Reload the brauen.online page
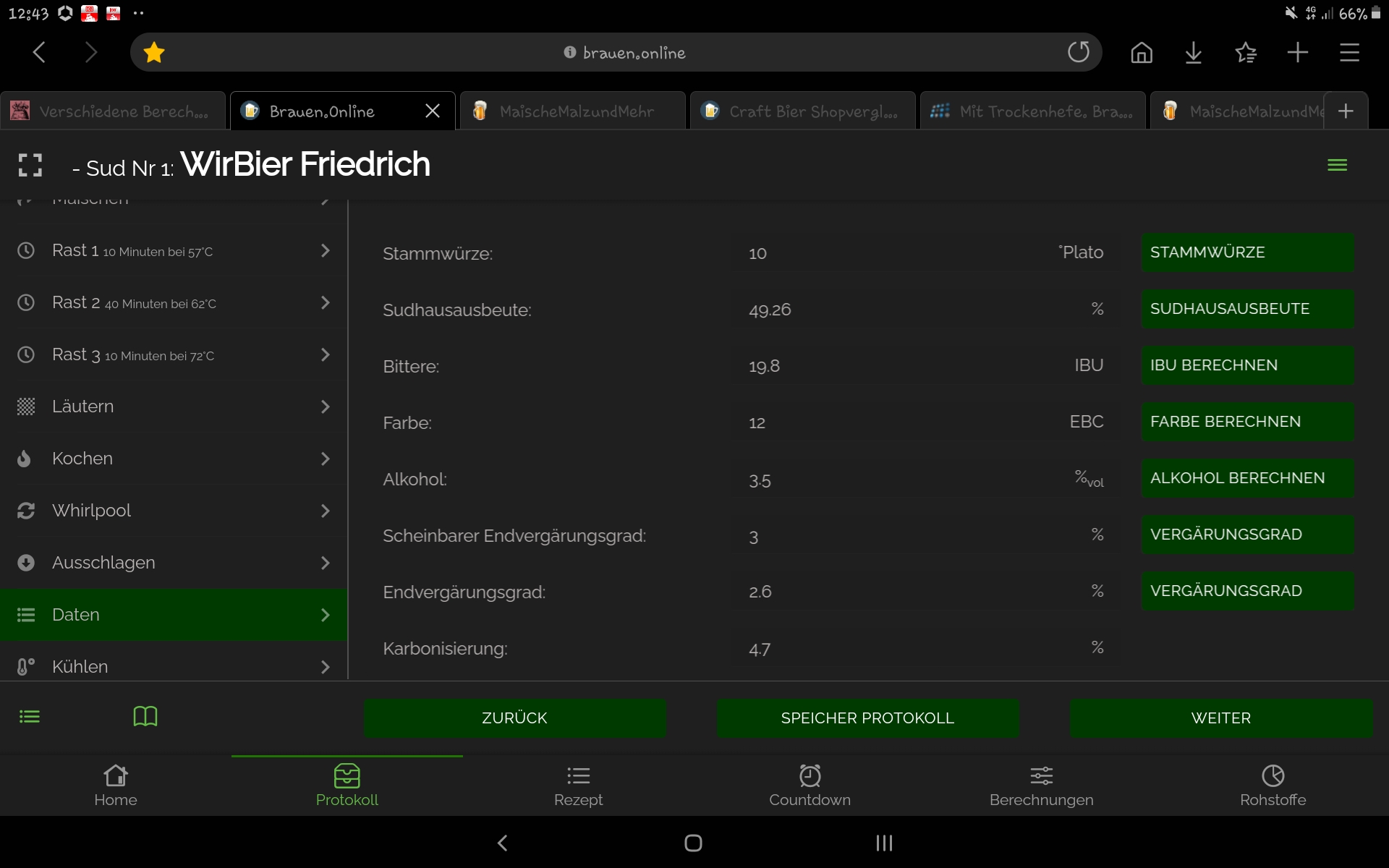1389x868 pixels. [x=1078, y=52]
